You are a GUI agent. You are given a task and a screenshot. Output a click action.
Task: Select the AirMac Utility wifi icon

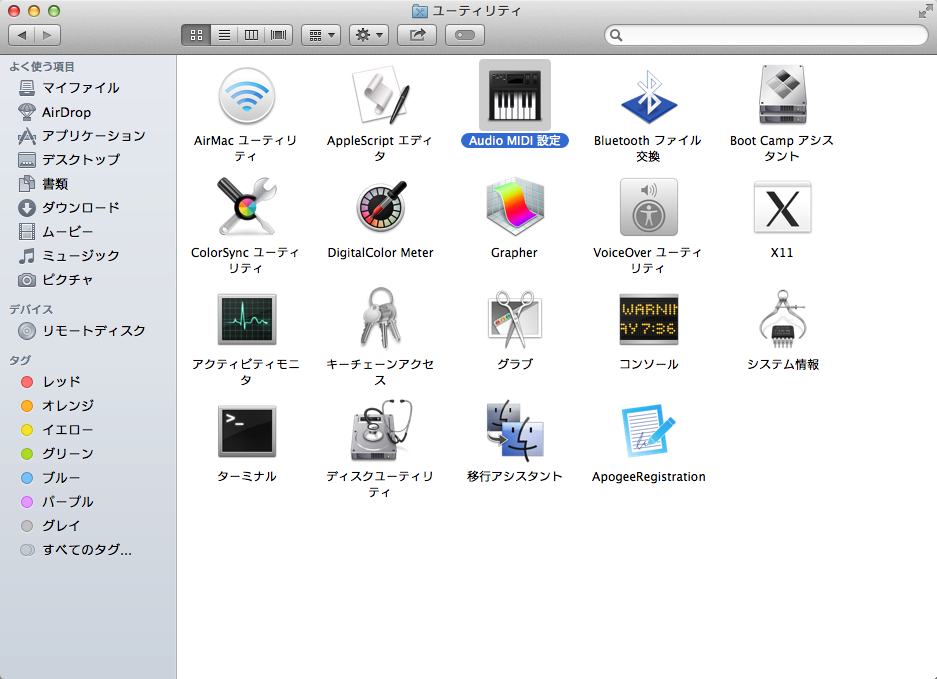(246, 96)
